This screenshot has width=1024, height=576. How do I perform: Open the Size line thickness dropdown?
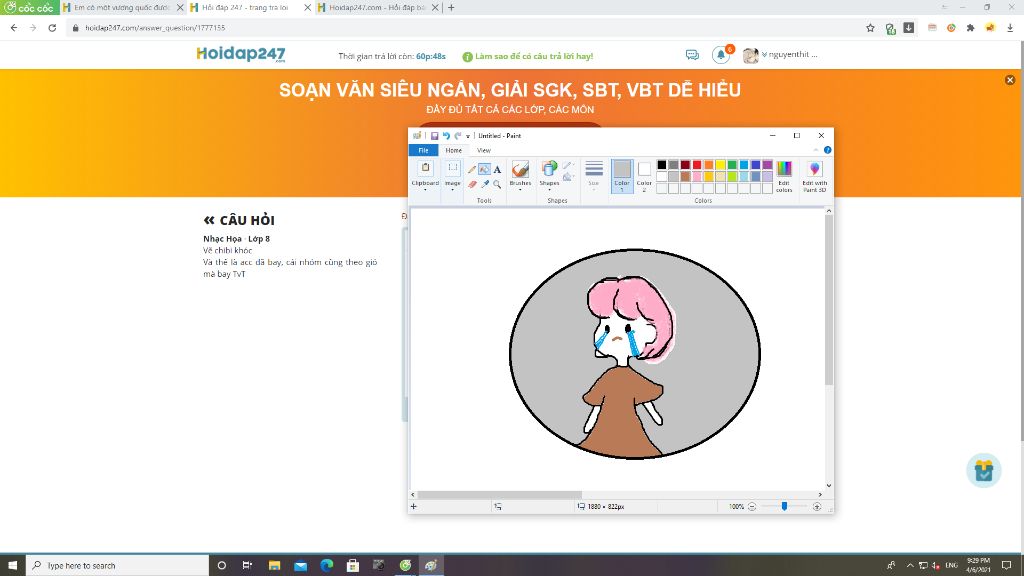(594, 175)
